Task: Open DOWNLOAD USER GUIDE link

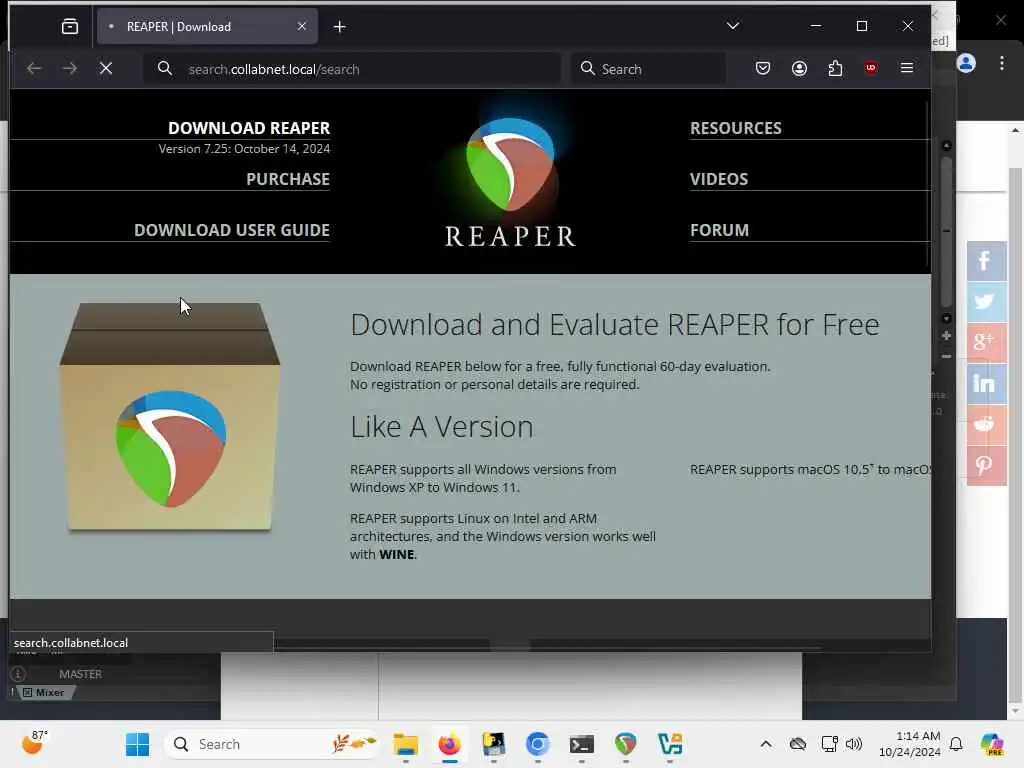Action: (232, 230)
